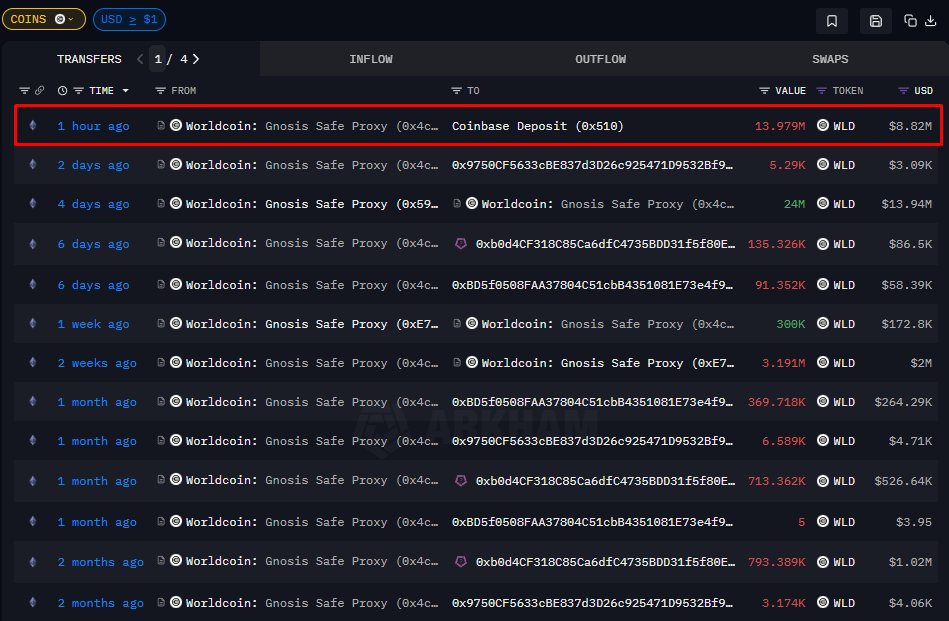Image resolution: width=949 pixels, height=621 pixels.
Task: Open the Coinbase Deposit (0x510) address
Action: pyautogui.click(x=537, y=126)
